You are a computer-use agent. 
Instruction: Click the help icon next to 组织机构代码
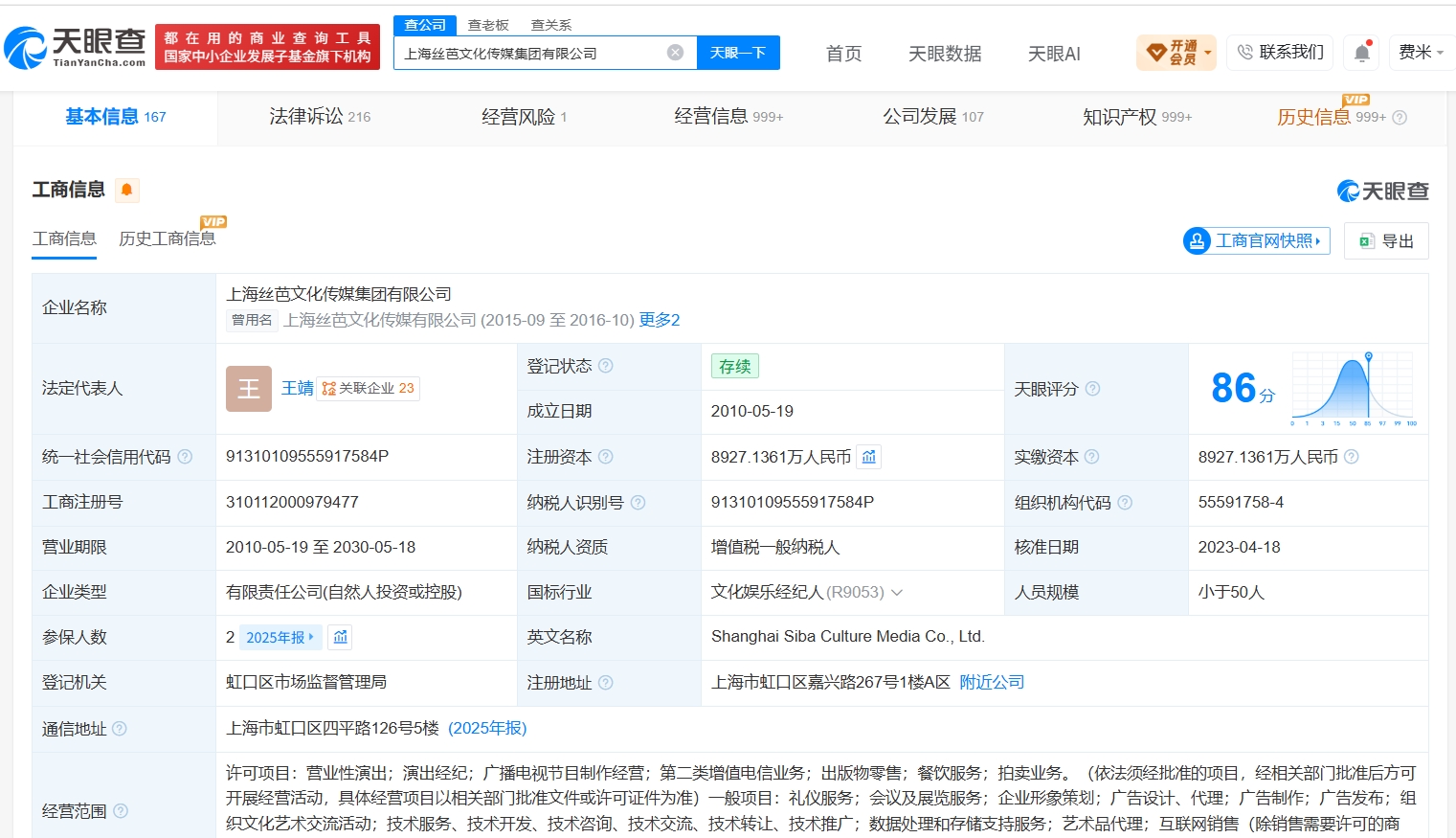tap(1125, 502)
